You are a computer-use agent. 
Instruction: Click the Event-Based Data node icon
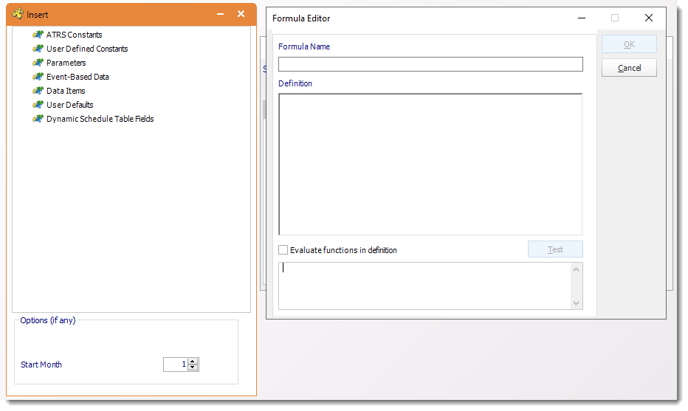(38, 77)
